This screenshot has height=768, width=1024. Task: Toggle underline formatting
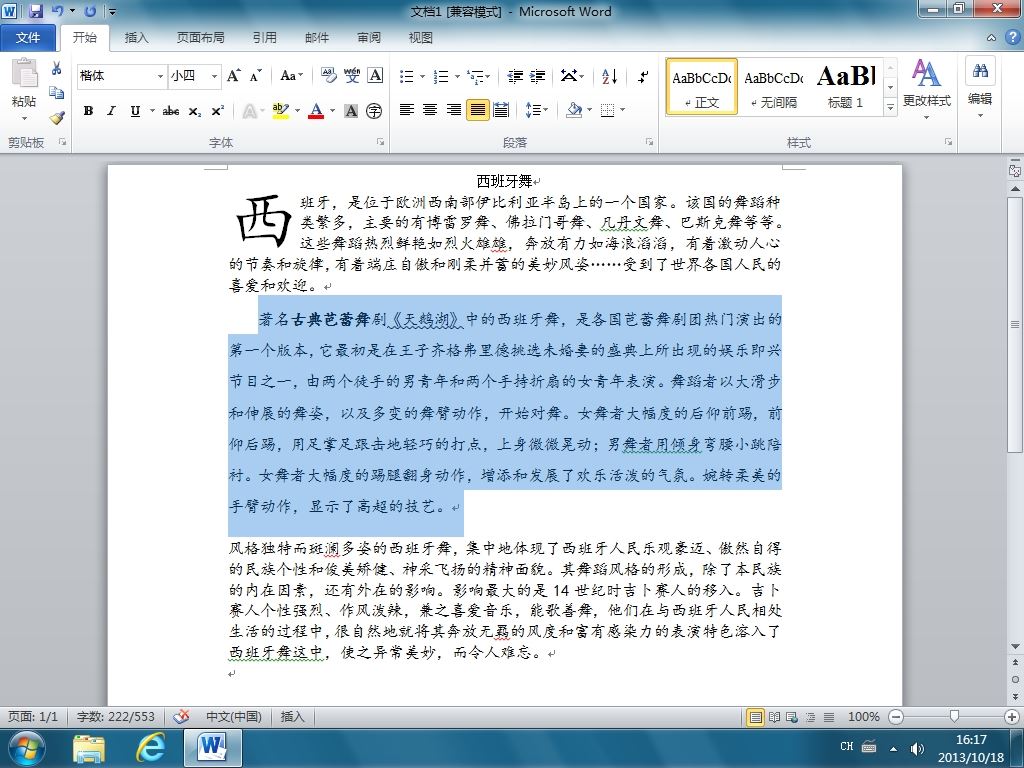(135, 111)
